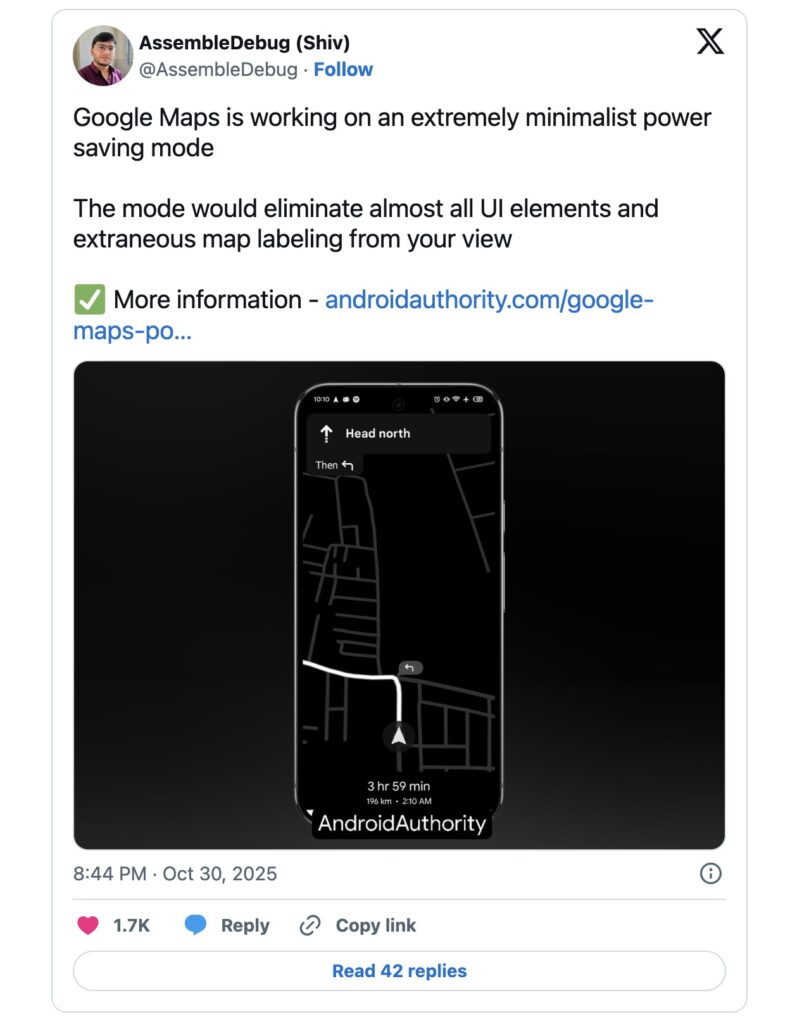Like the tweet with the heart icon
Image resolution: width=790 pixels, height=1024 pixels.
tap(88, 925)
